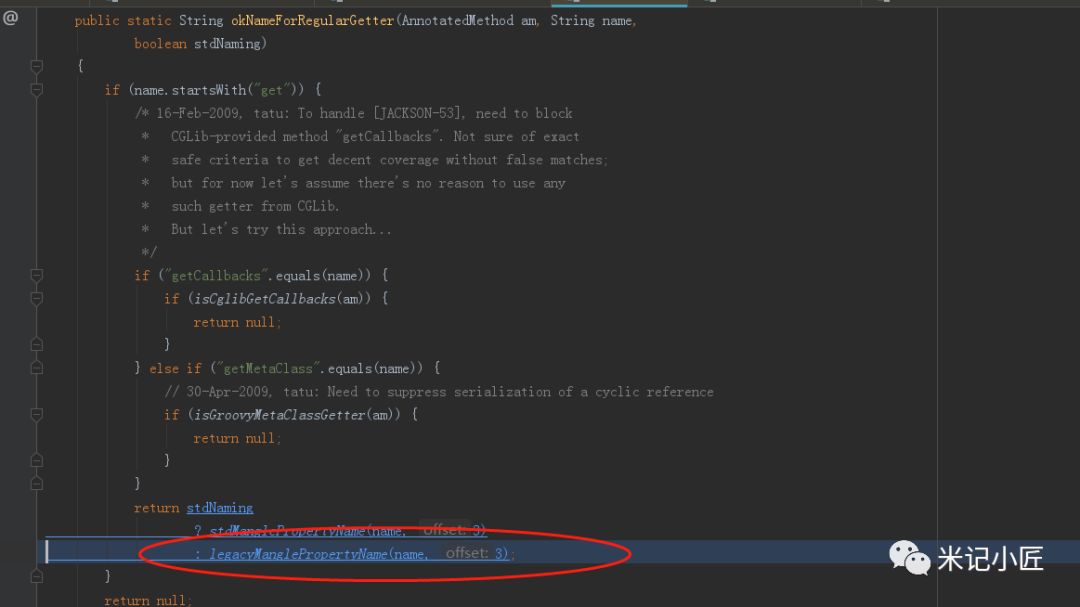Image resolution: width=1080 pixels, height=607 pixels.
Task: Click the fold marker beside the method opening brace
Action: pos(37,66)
